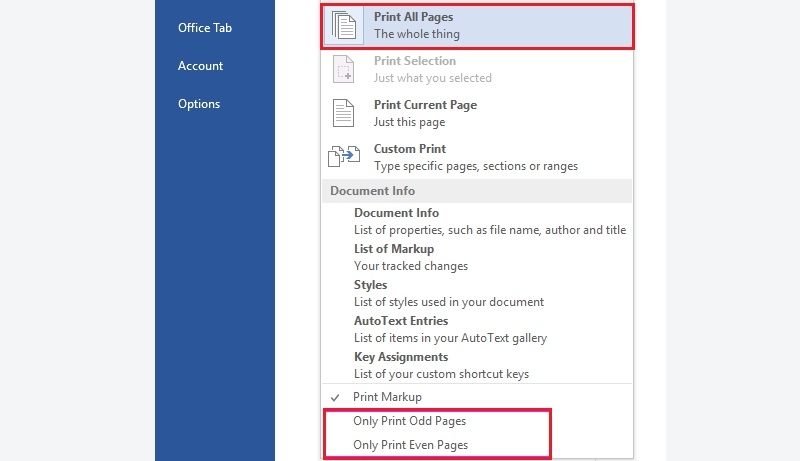This screenshot has width=800, height=461.
Task: Click the Print Selection greyed-out entry text
Action: click(433, 69)
